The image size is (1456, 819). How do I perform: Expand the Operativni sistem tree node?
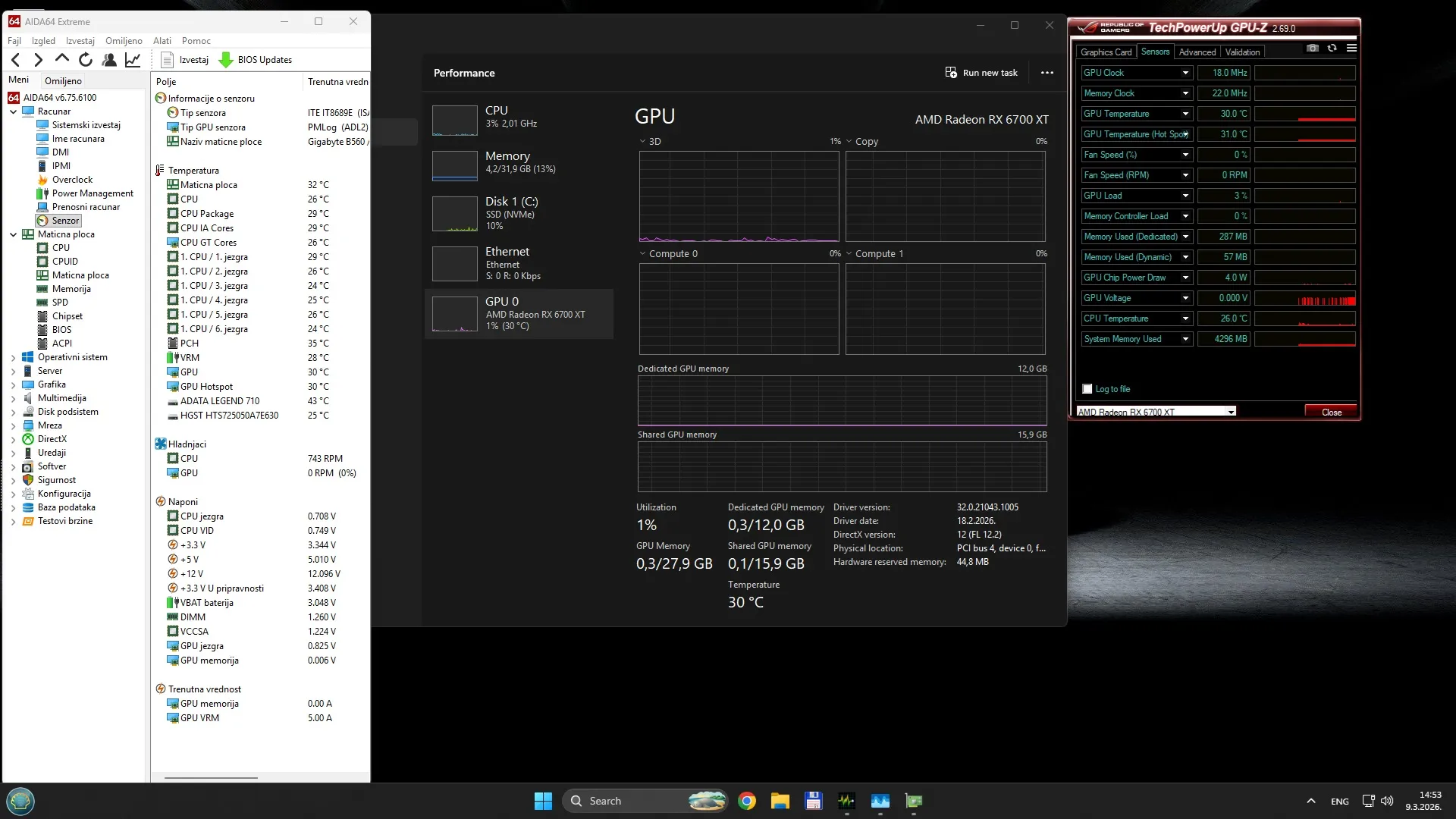13,357
